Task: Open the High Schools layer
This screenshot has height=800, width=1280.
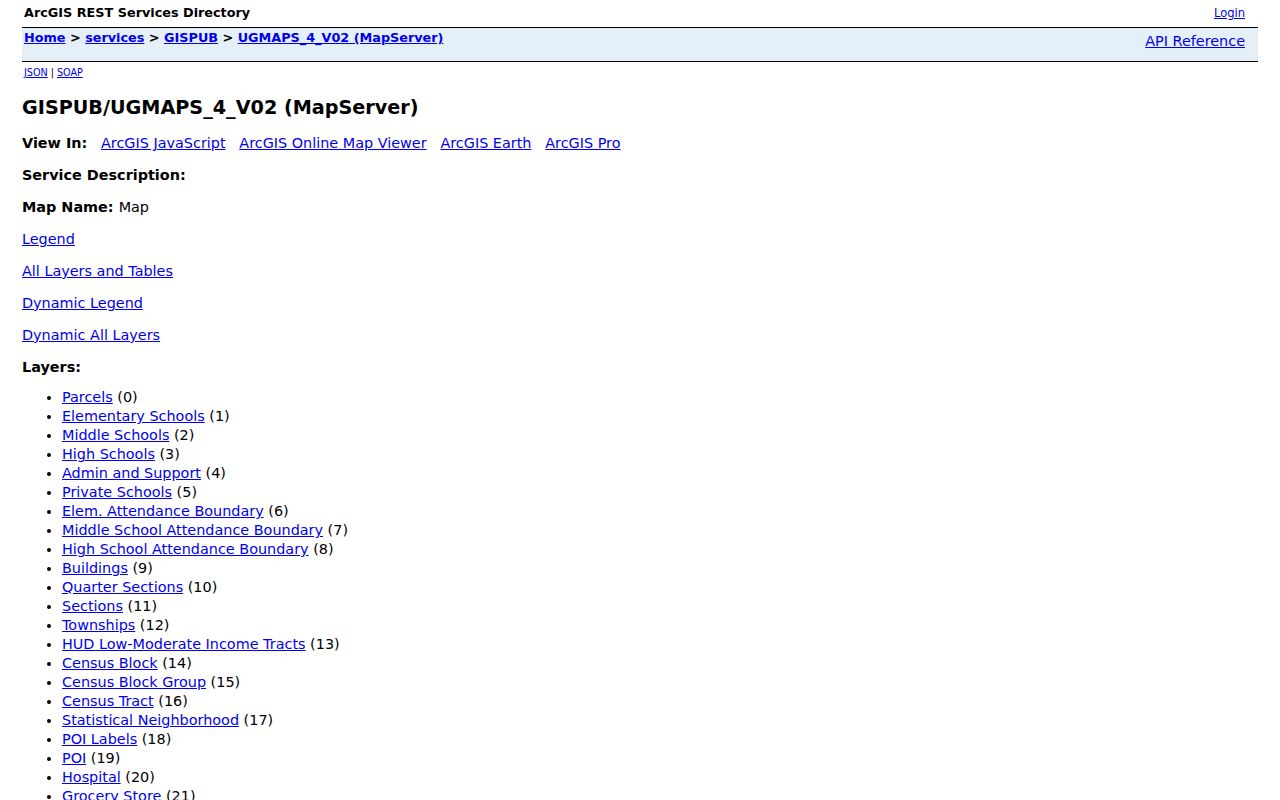Action: 108,454
